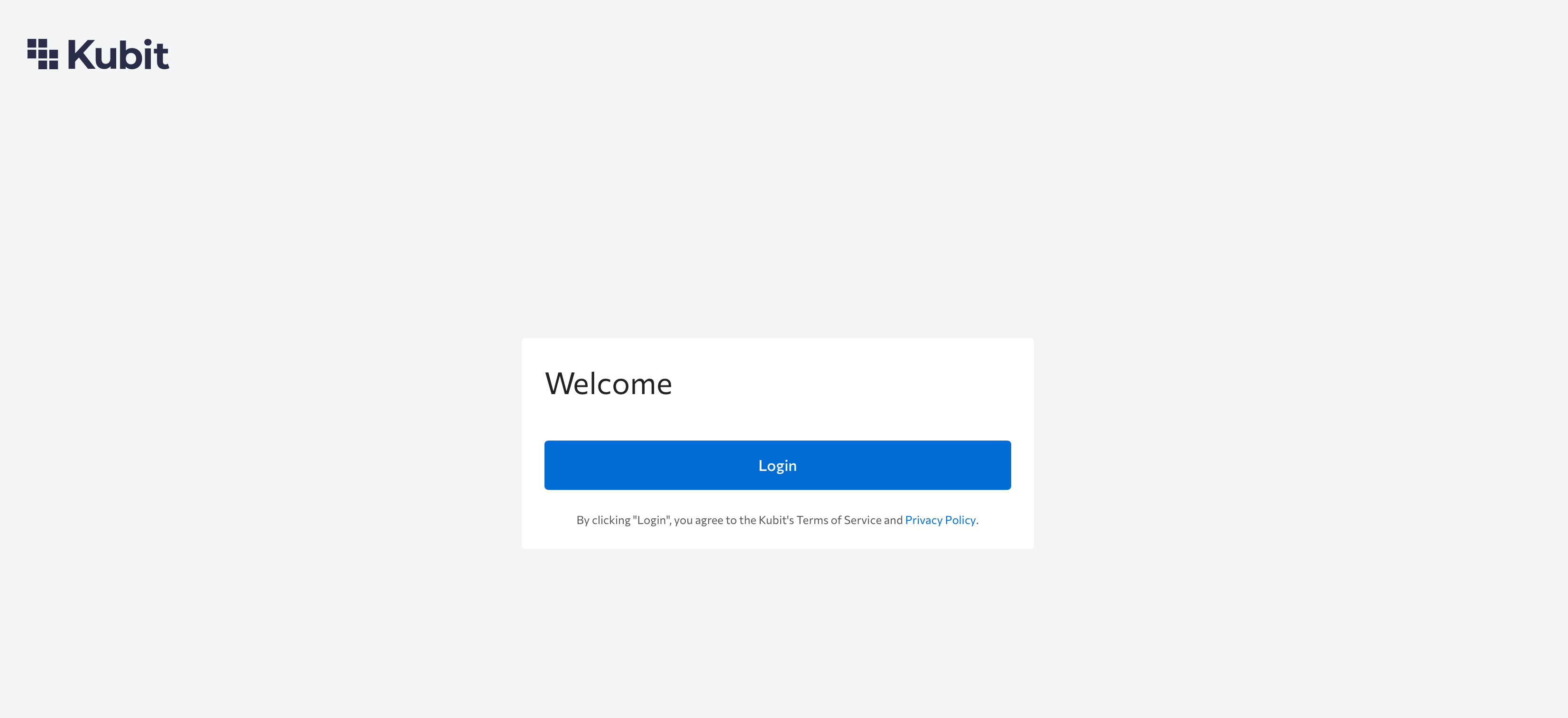Screen dimensions: 1568x718
Task: Click the Terms of Service text
Action: pyautogui.click(x=839, y=520)
